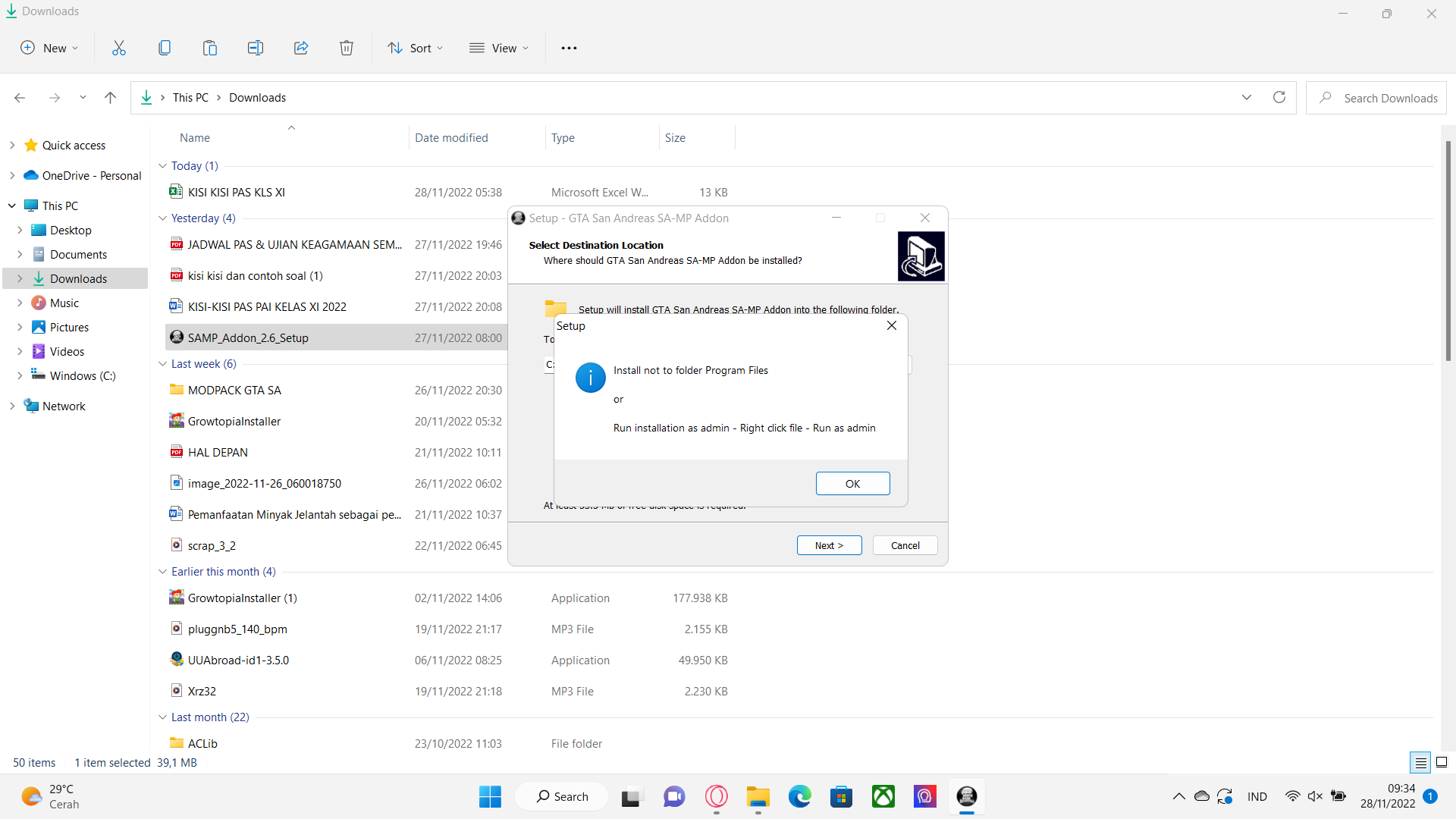The image size is (1456, 819).
Task: Open the New item dropdown
Action: [x=50, y=48]
